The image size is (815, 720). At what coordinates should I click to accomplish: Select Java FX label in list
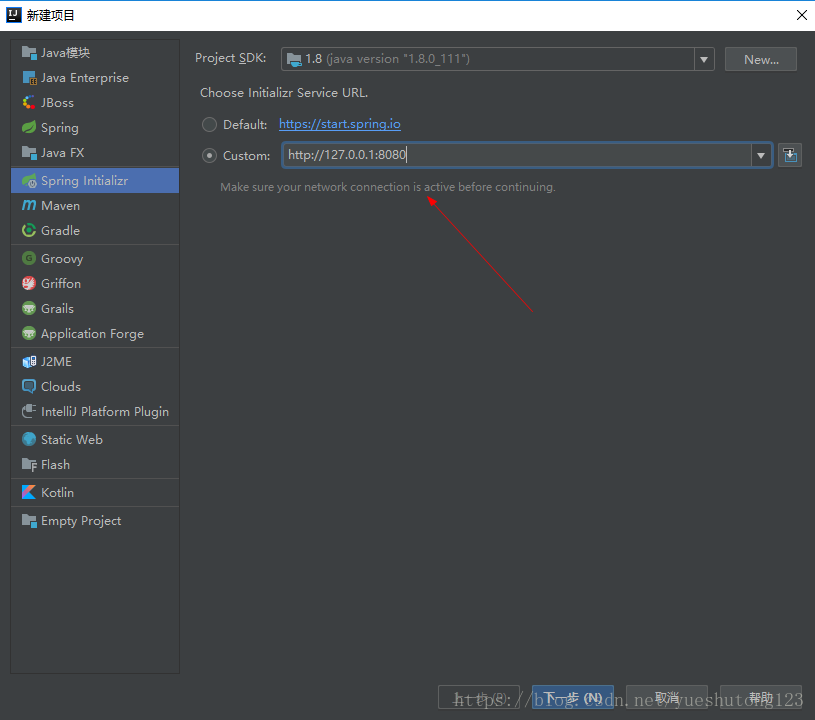click(62, 153)
